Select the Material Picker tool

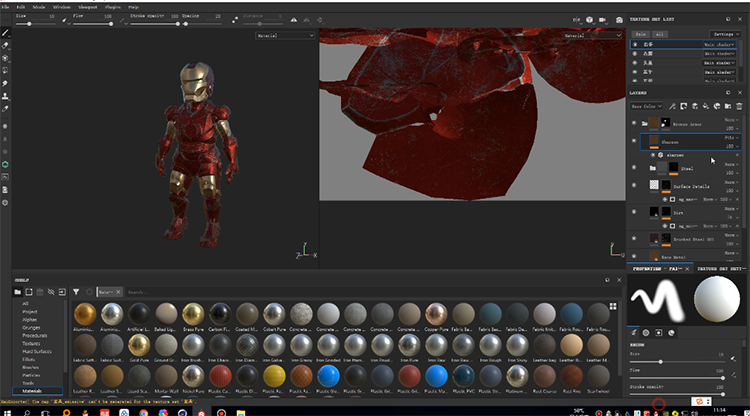[6, 108]
